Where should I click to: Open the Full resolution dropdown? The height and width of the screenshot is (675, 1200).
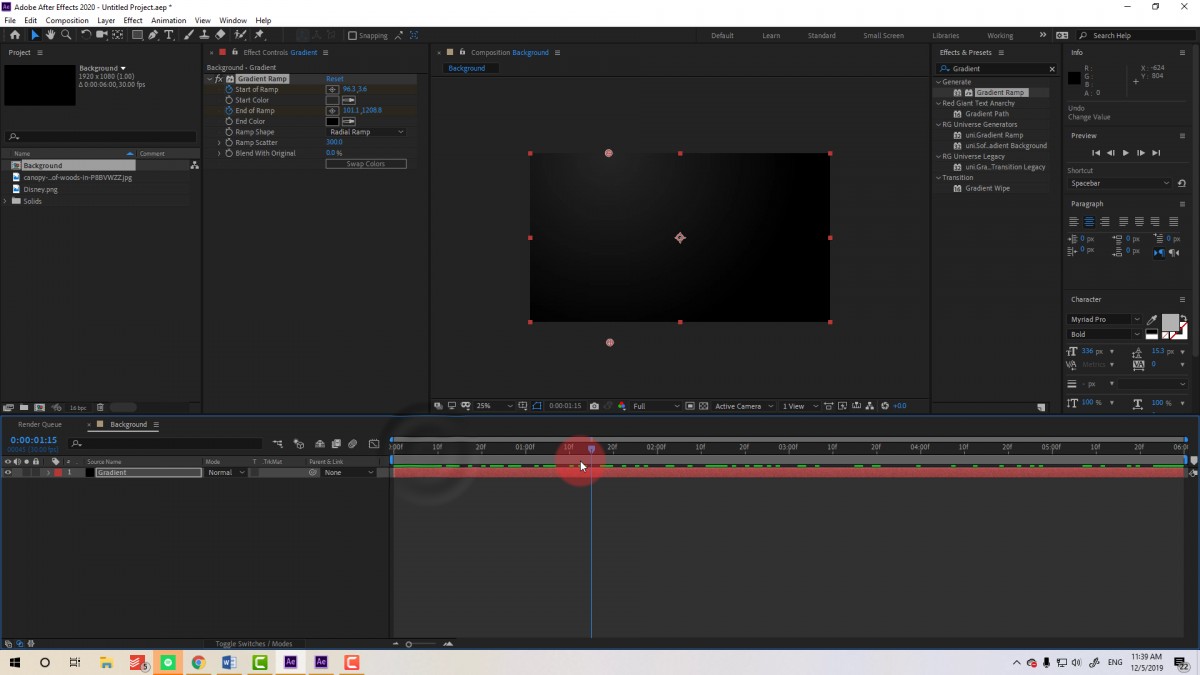(x=656, y=406)
